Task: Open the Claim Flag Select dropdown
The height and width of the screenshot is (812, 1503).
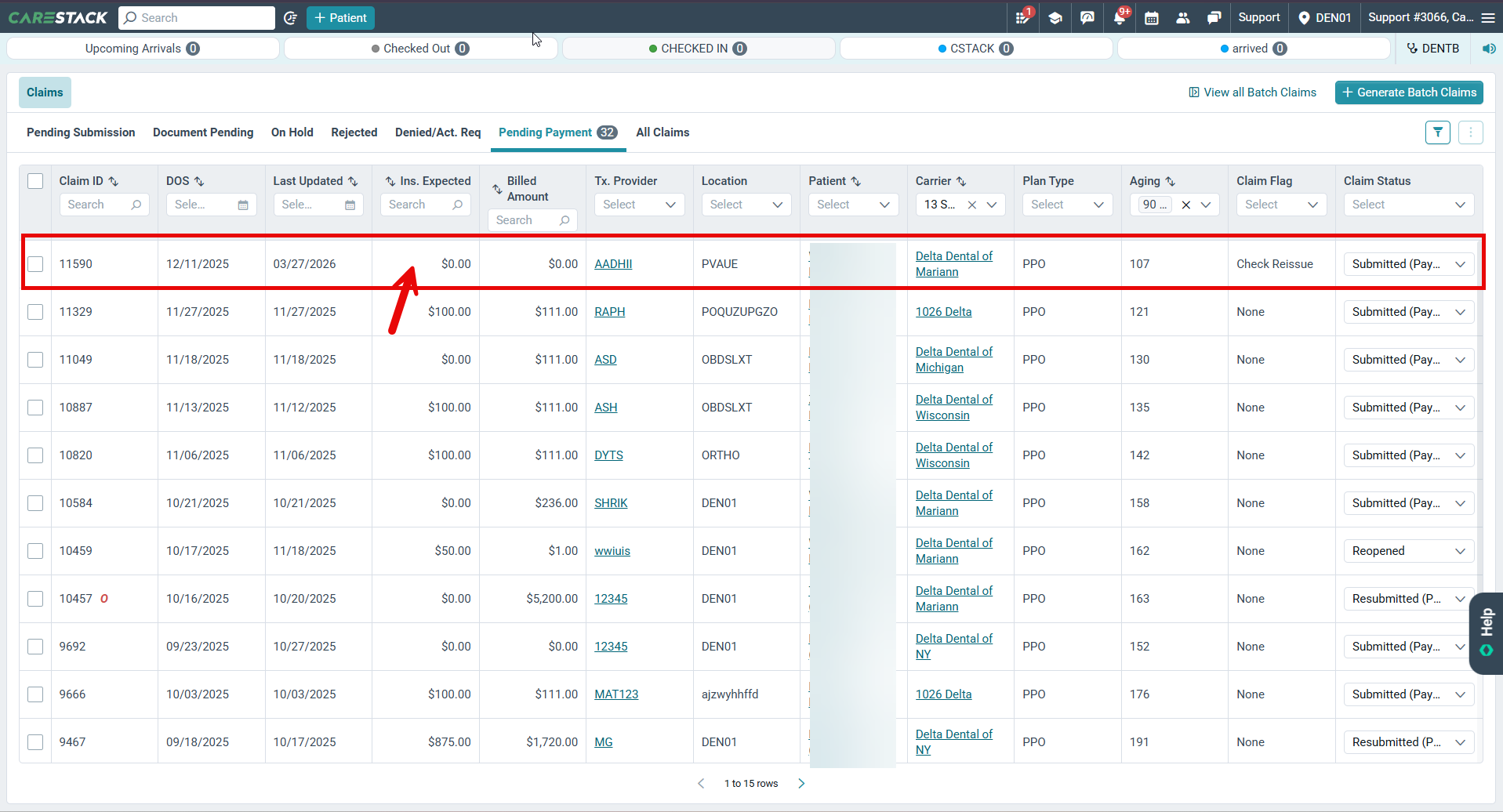Action: point(1281,205)
